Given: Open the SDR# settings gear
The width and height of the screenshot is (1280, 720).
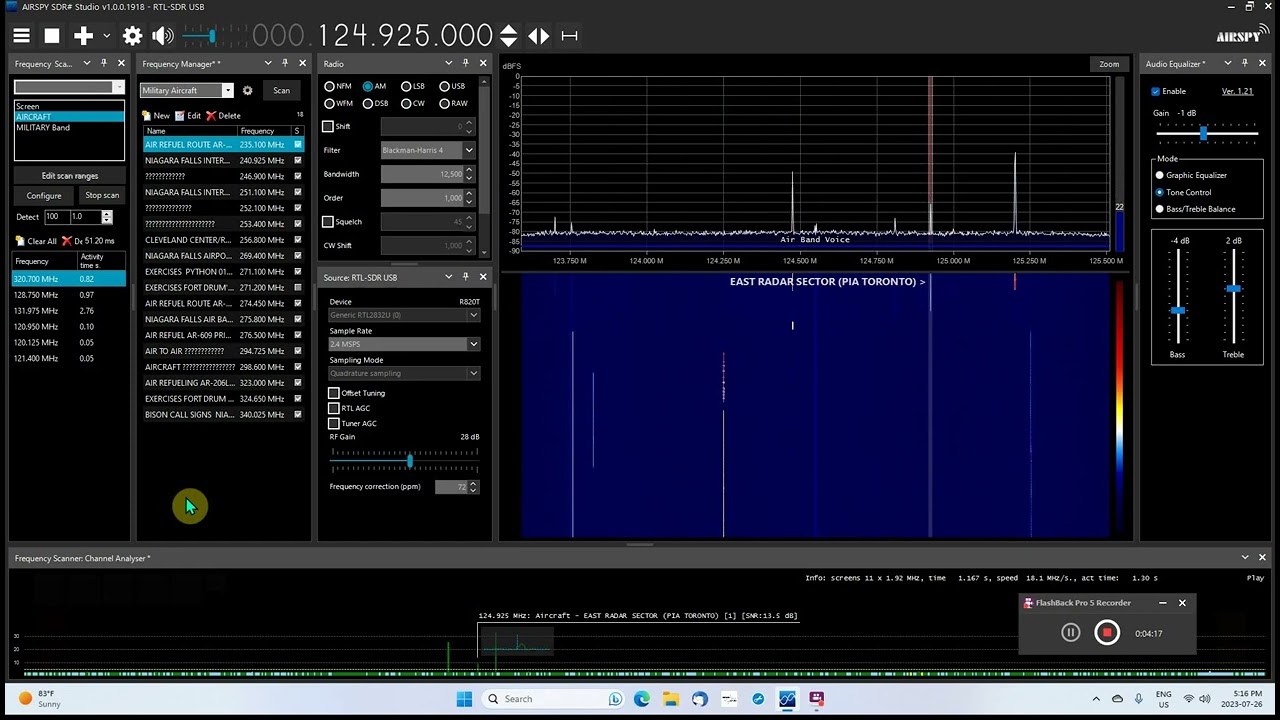Looking at the screenshot, I should 132,36.
